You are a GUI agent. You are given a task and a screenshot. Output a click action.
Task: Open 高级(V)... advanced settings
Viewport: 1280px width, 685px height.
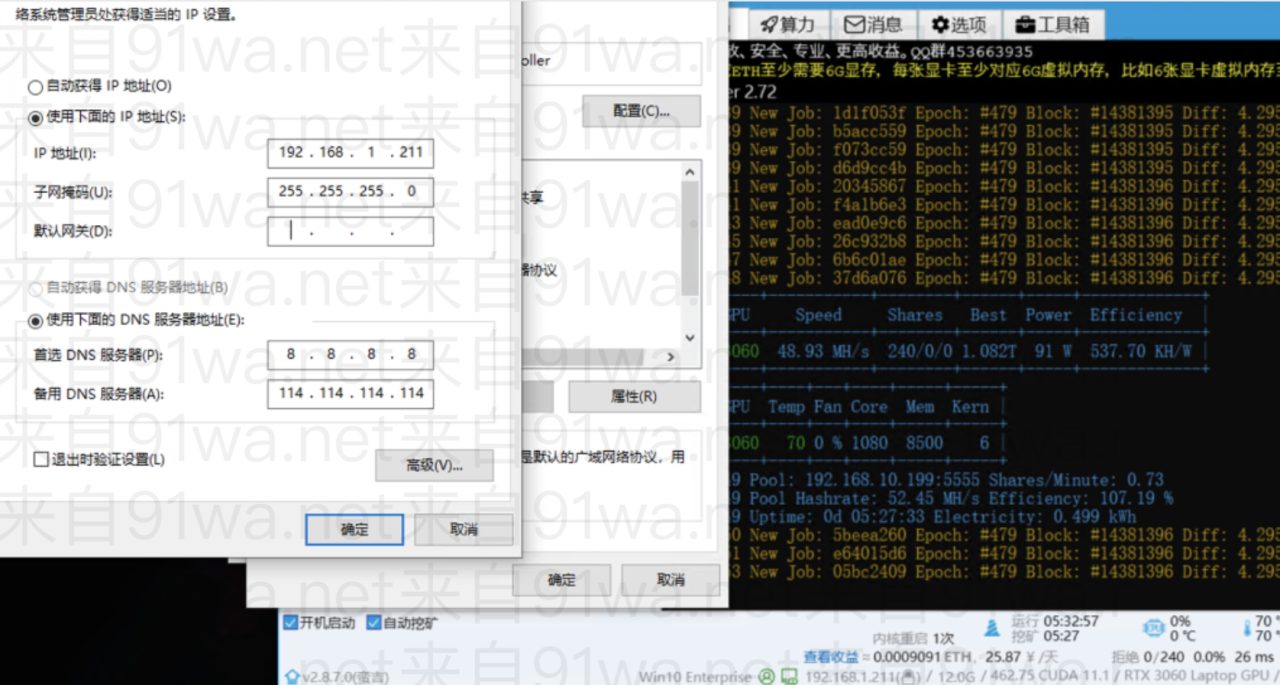coord(434,465)
